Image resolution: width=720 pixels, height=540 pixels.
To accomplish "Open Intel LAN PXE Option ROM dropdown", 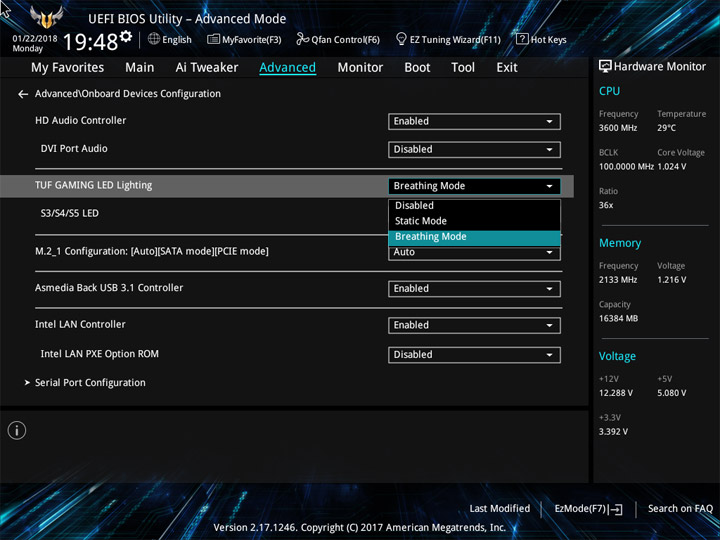I will 474,355.
